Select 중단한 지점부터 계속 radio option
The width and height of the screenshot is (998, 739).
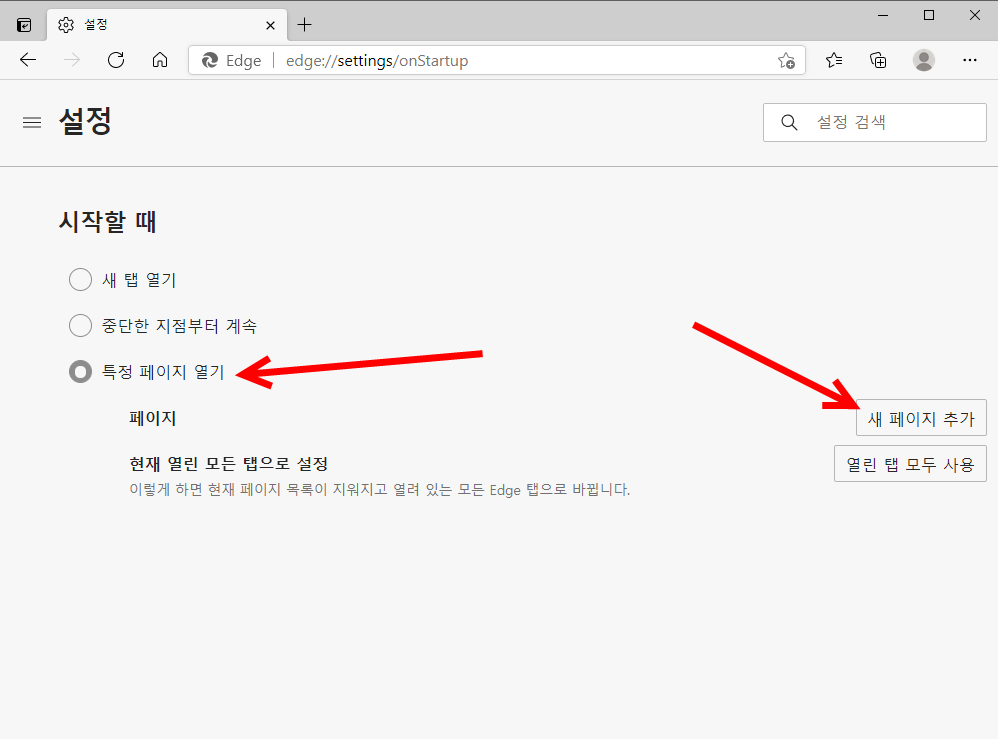click(x=80, y=325)
